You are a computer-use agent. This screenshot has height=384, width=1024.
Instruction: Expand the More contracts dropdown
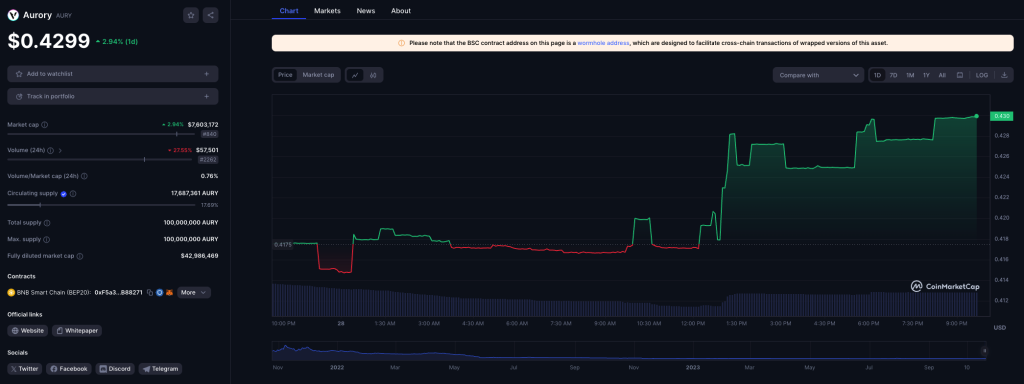coord(194,293)
